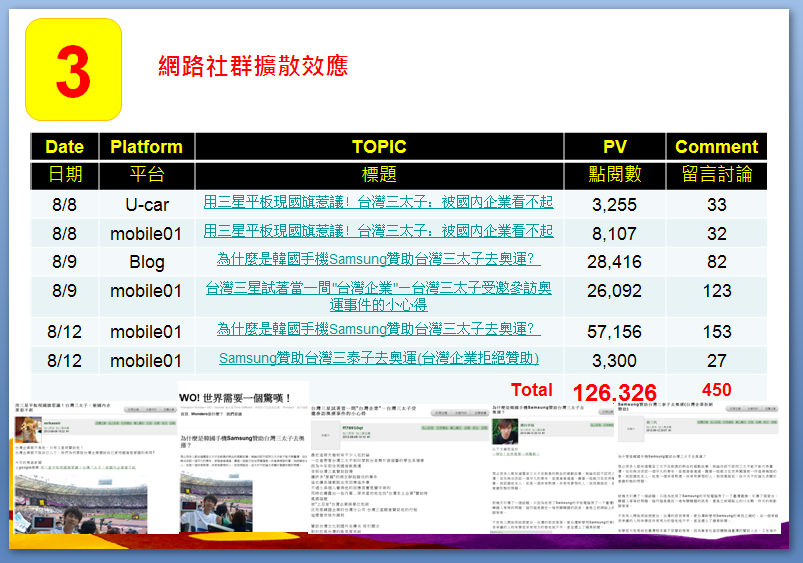803x563 pixels.
Task: Open link 台灣三星試著當一間"台灣企業"
Action: point(378,296)
